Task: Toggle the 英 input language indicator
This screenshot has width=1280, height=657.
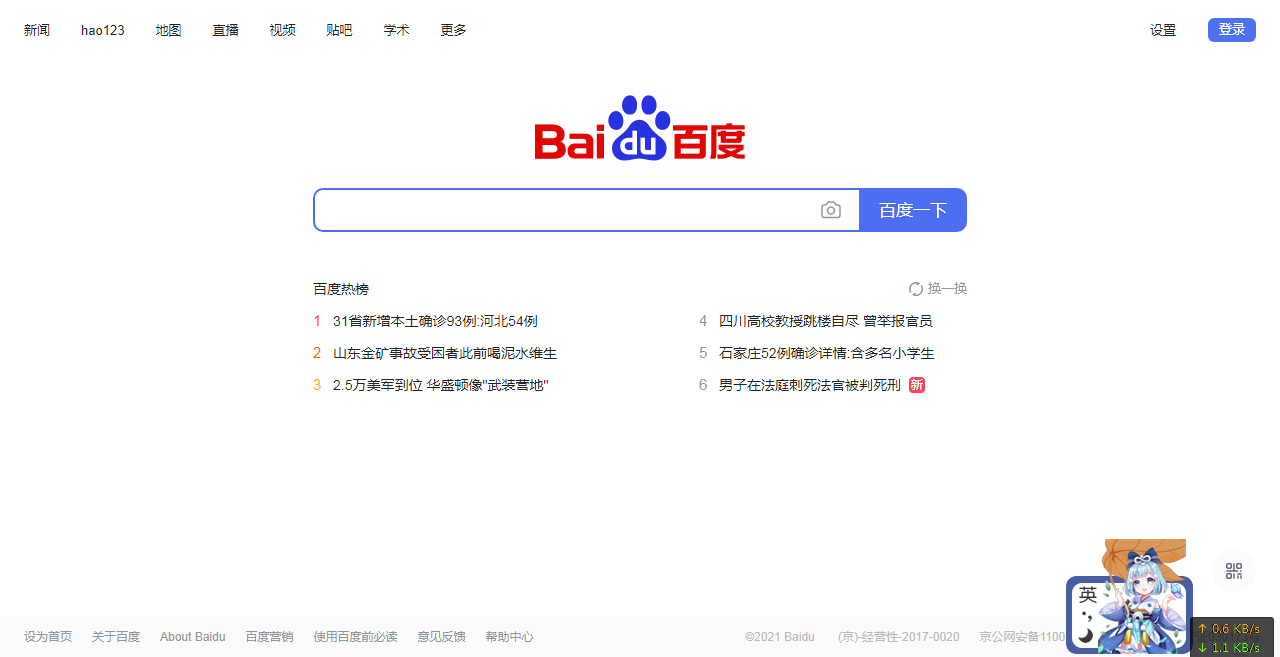Action: click(x=1088, y=595)
